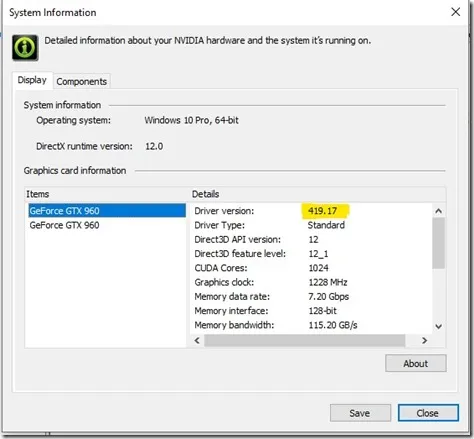Switch to the Components tab

pos(82,81)
